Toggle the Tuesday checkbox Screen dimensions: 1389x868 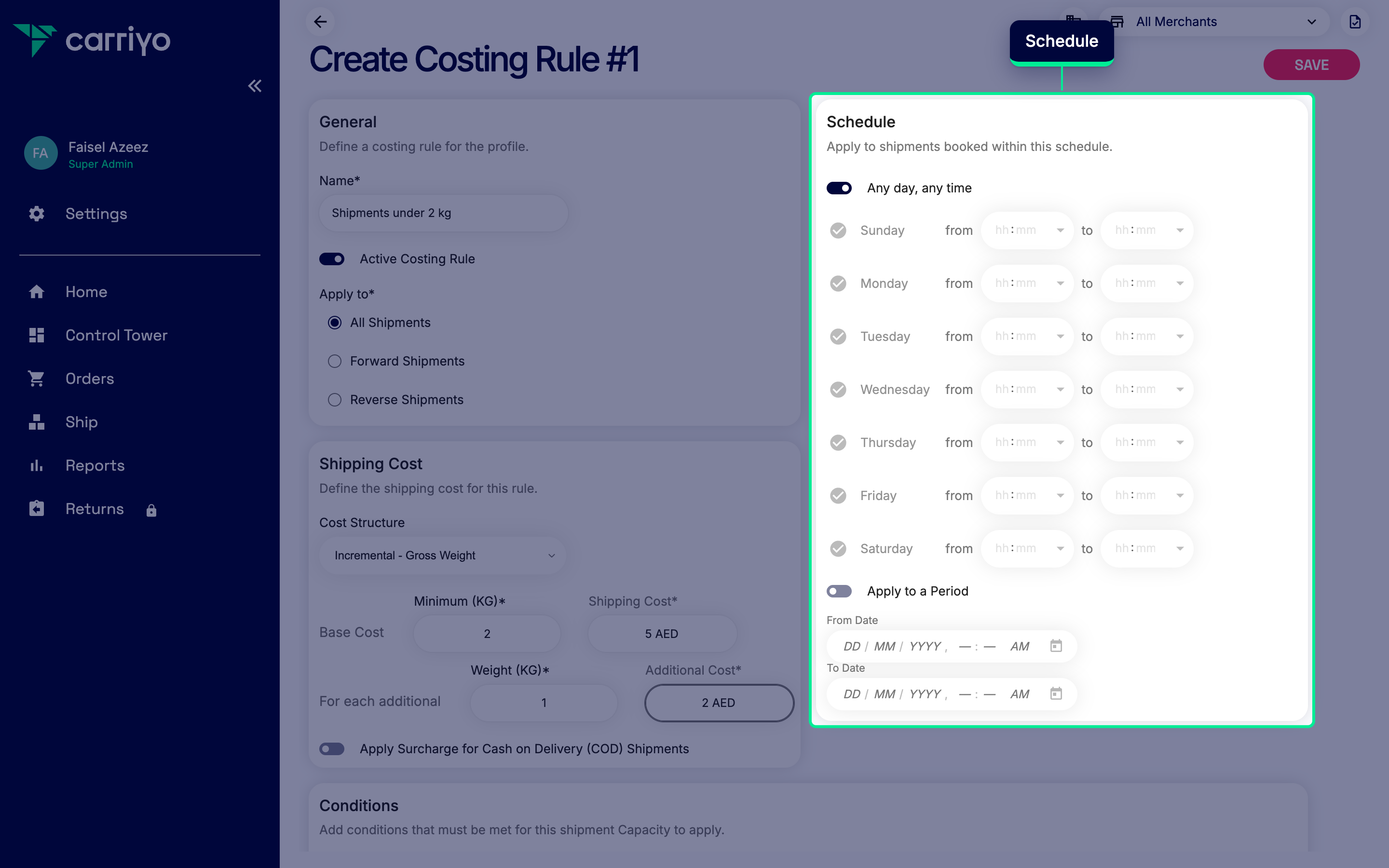838,337
